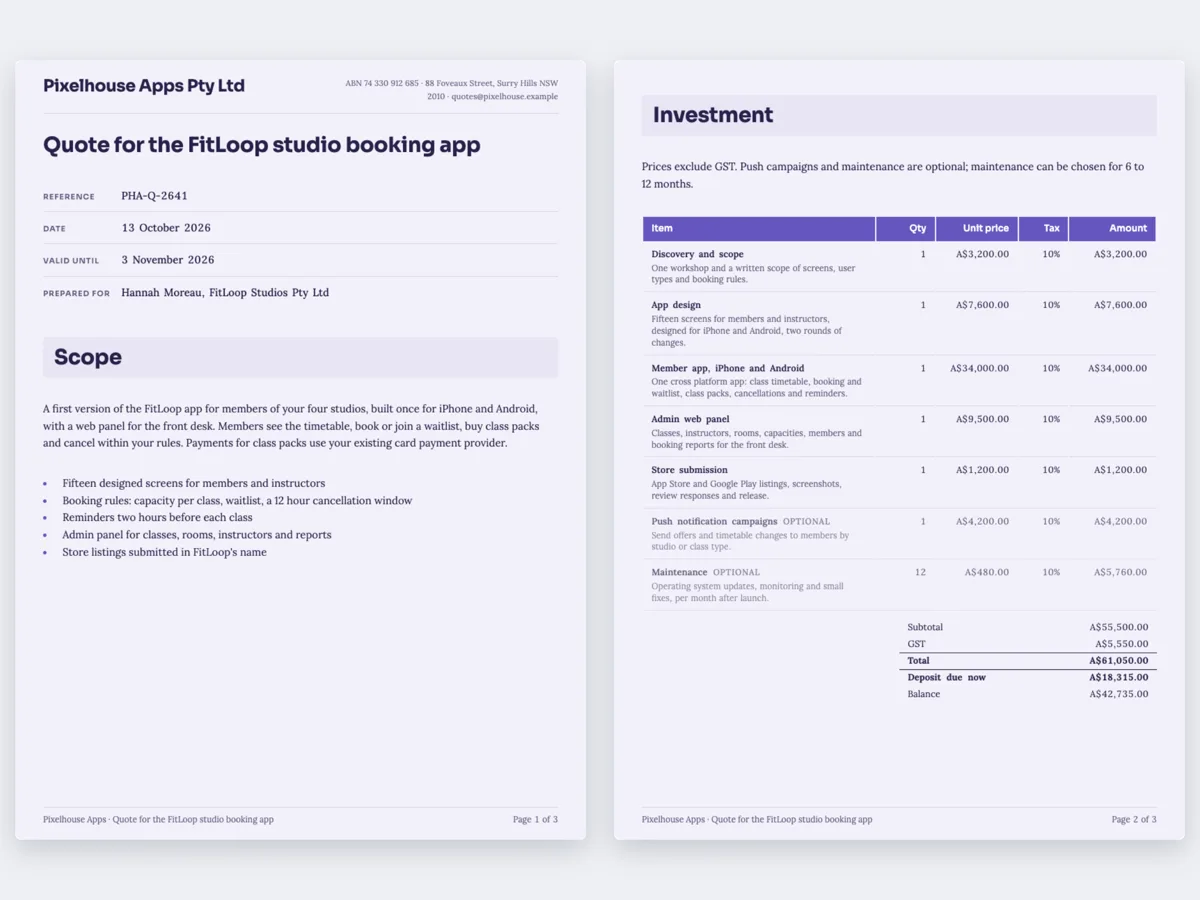Click the Page 1 of 3 footer text
Viewport: 1200px width, 900px height.
pos(535,819)
